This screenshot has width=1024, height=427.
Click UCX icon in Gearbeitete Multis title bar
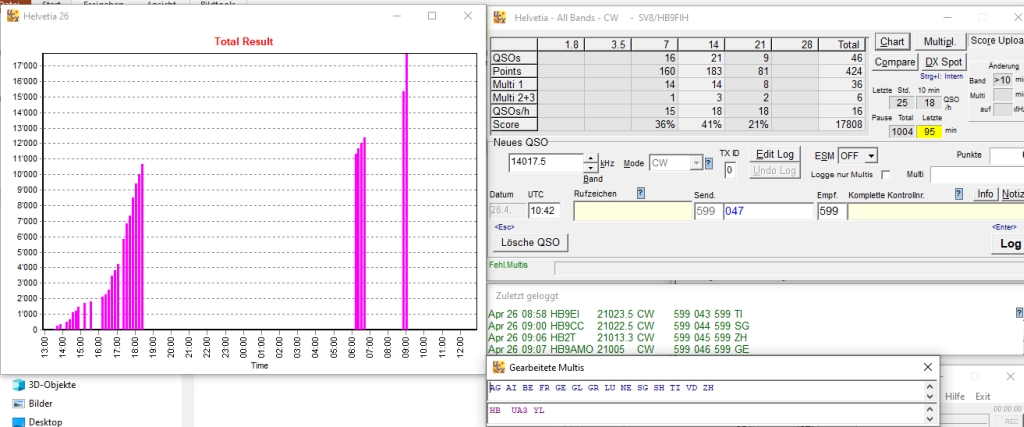pyautogui.click(x=499, y=368)
